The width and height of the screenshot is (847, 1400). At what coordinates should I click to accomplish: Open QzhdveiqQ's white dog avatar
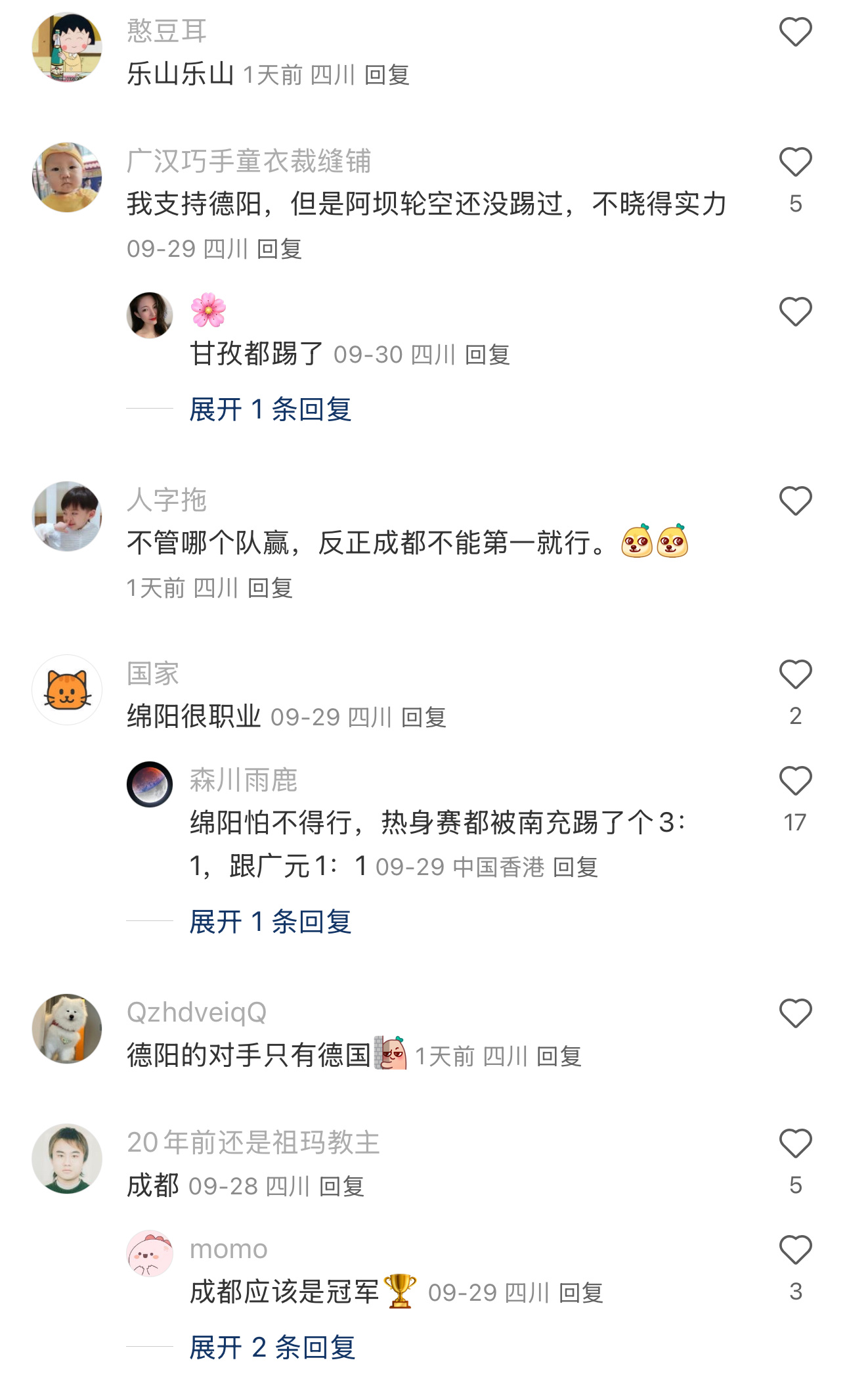click(x=67, y=1028)
